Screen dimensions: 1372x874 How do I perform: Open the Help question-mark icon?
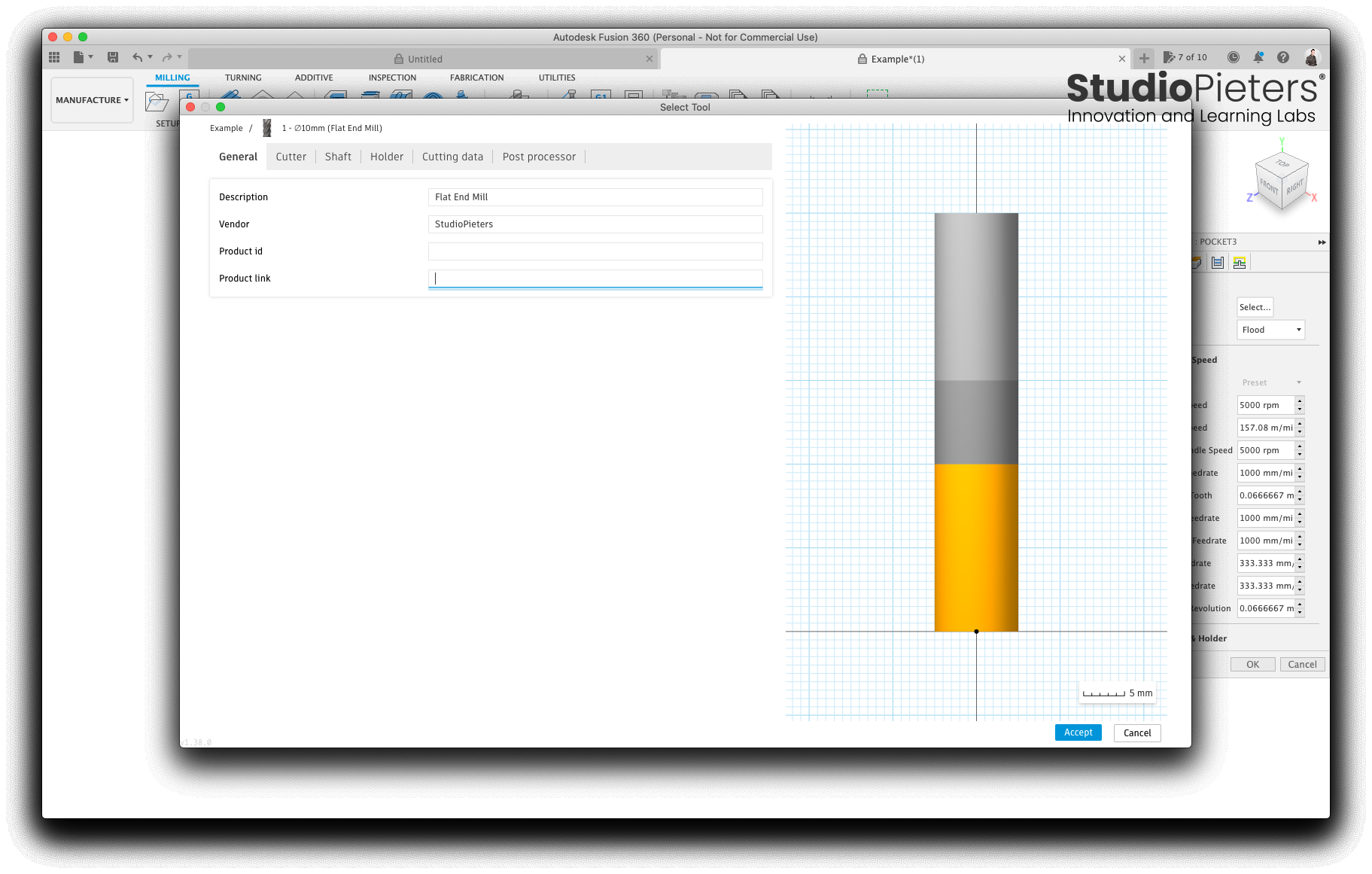point(1283,57)
